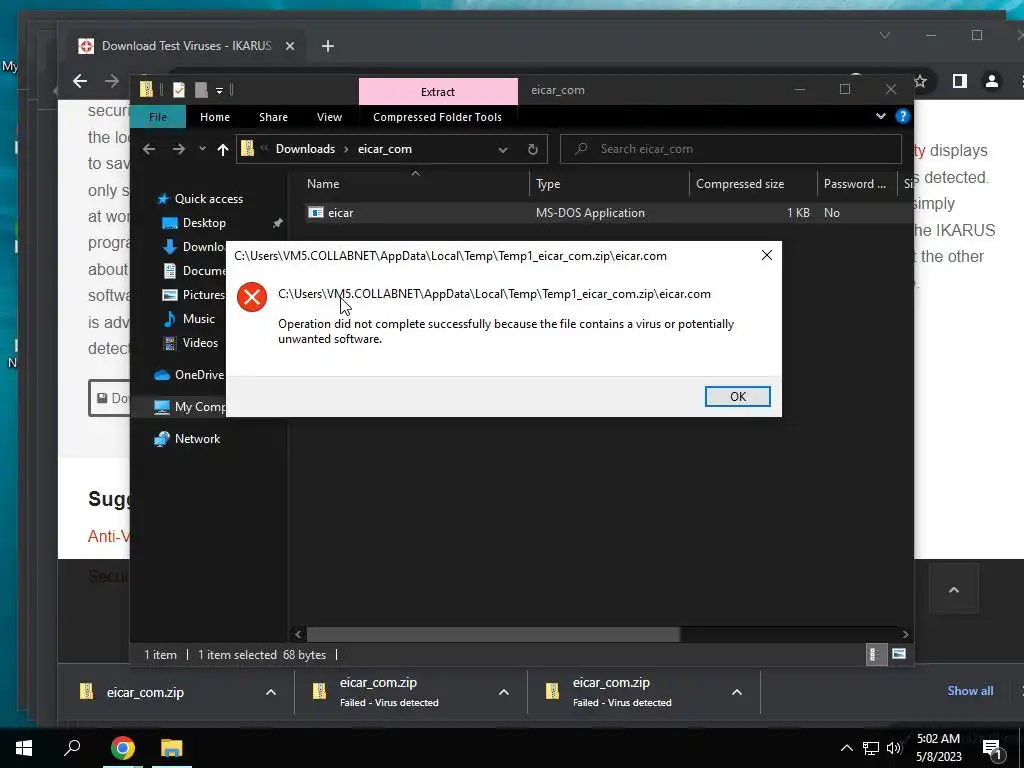This screenshot has height=768, width=1024.
Task: Open Videos folder in navigation pane
Action: [200, 343]
